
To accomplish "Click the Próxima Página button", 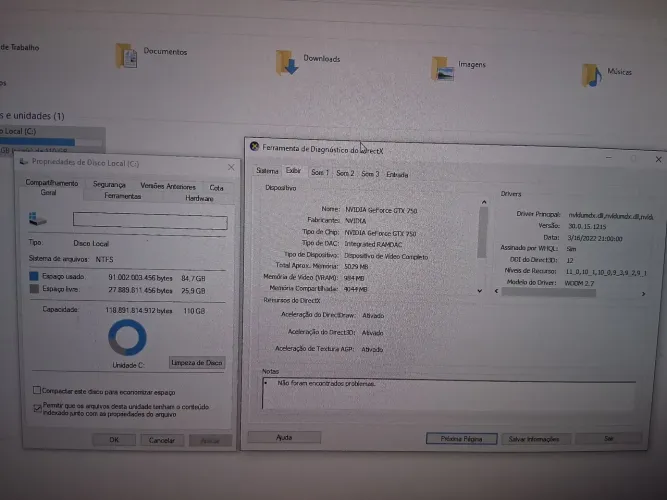I will (x=462, y=438).
